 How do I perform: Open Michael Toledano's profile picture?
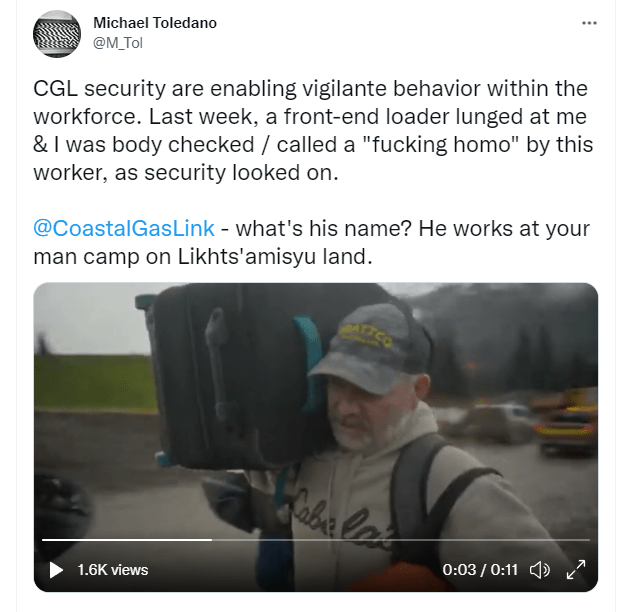coord(57,34)
